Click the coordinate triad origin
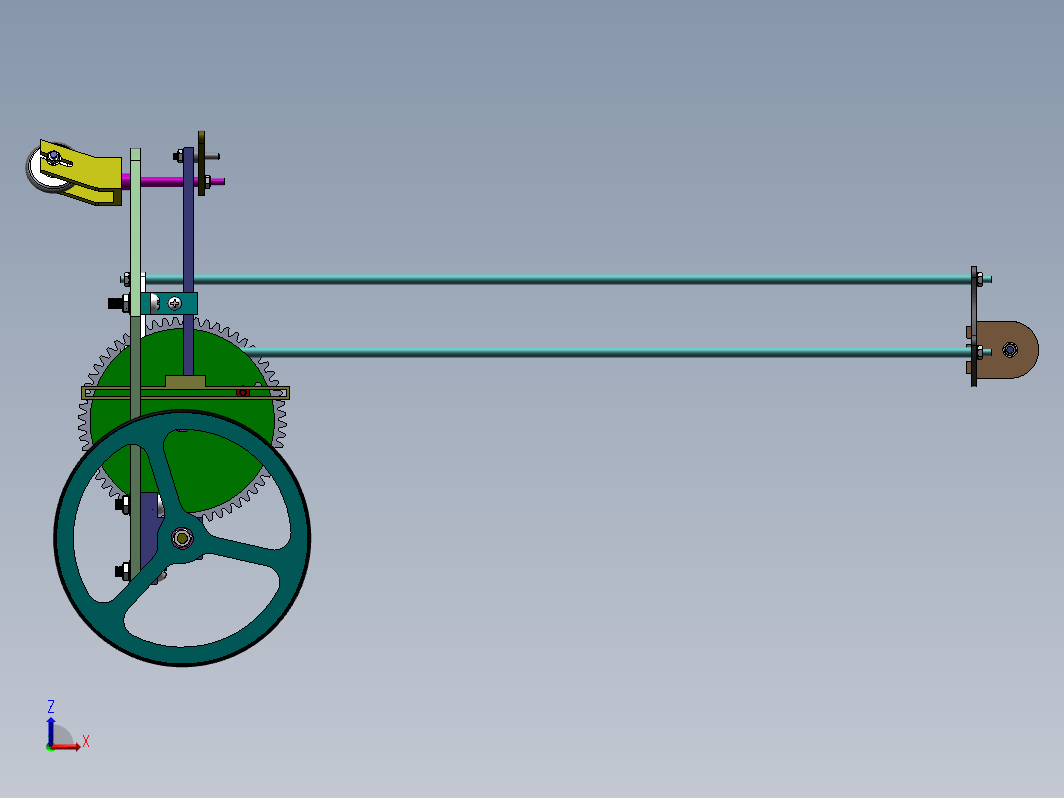Viewport: 1064px width, 798px height. click(50, 747)
